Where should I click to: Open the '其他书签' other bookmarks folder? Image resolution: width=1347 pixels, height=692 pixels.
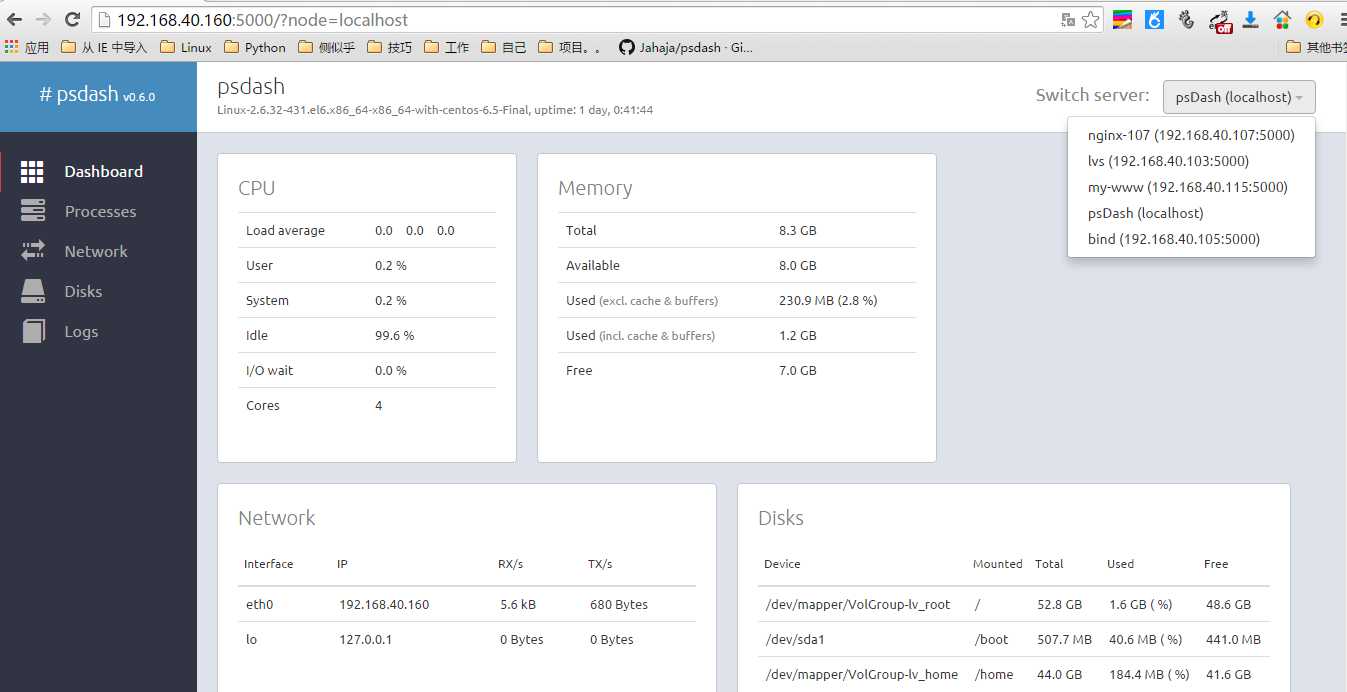pos(1316,47)
